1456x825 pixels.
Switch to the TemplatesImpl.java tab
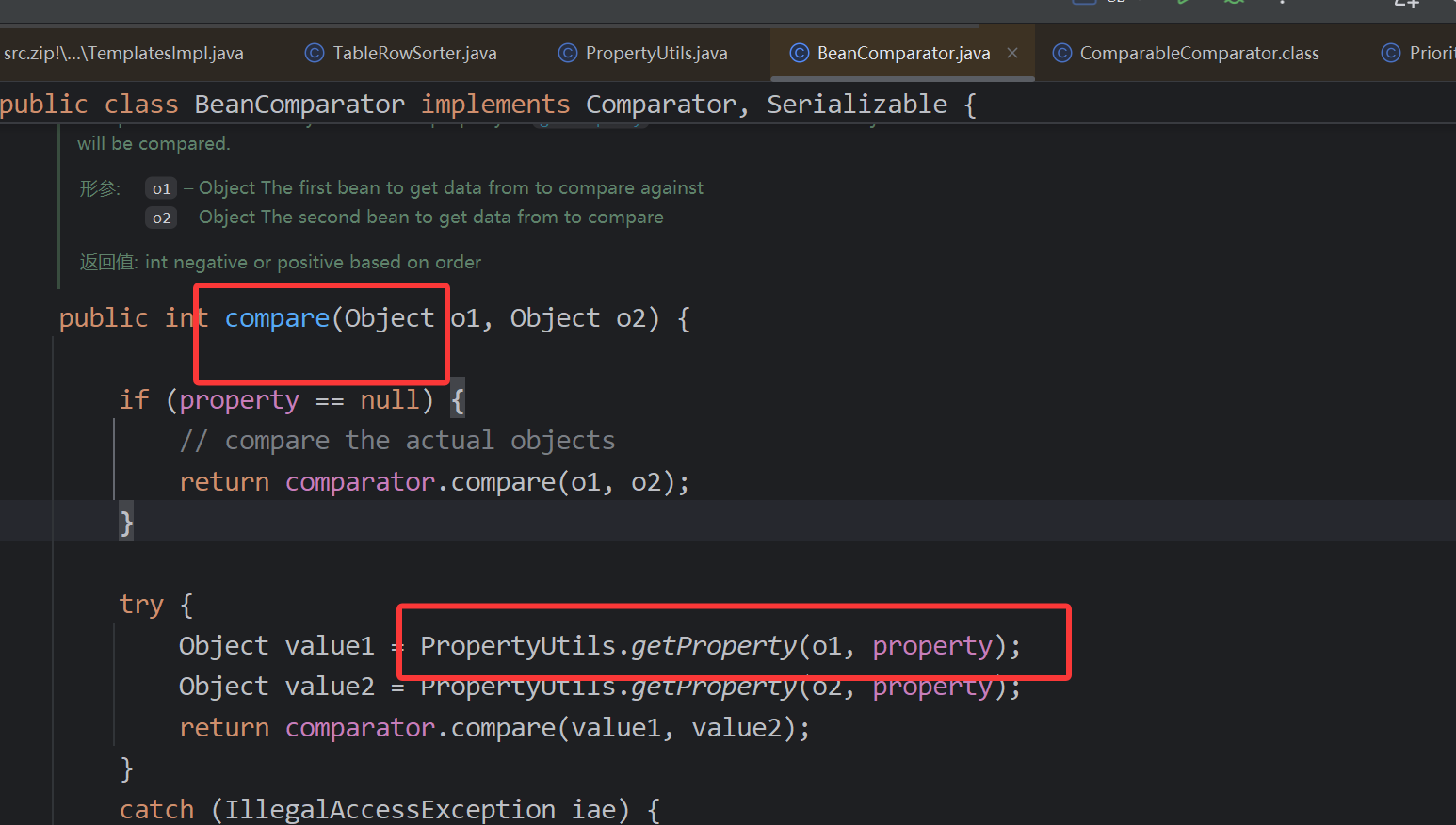[123, 54]
